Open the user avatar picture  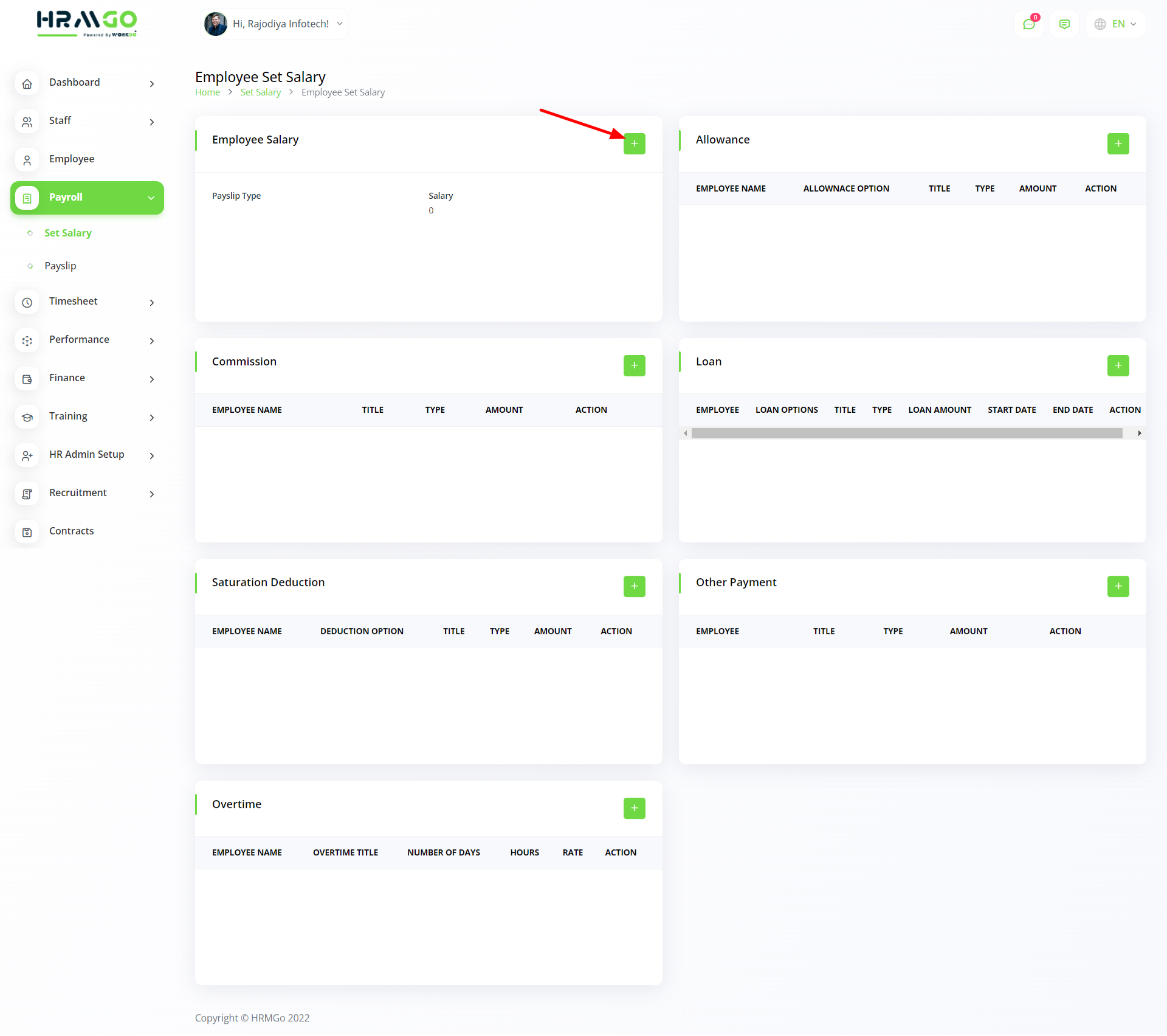216,24
